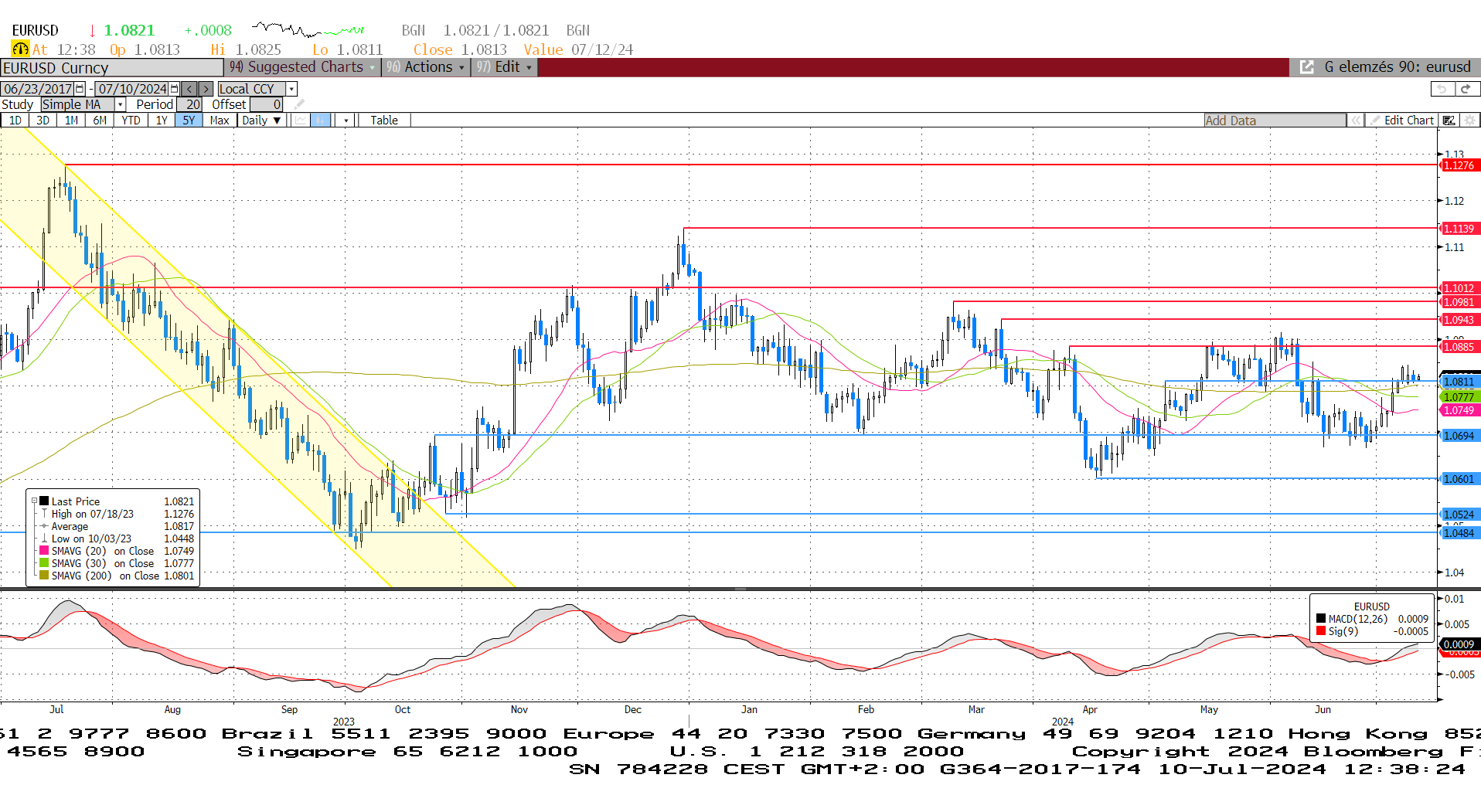Click the G elemzés 90: eurusd title
Viewport: 1481px width, 812px height.
point(1398,67)
